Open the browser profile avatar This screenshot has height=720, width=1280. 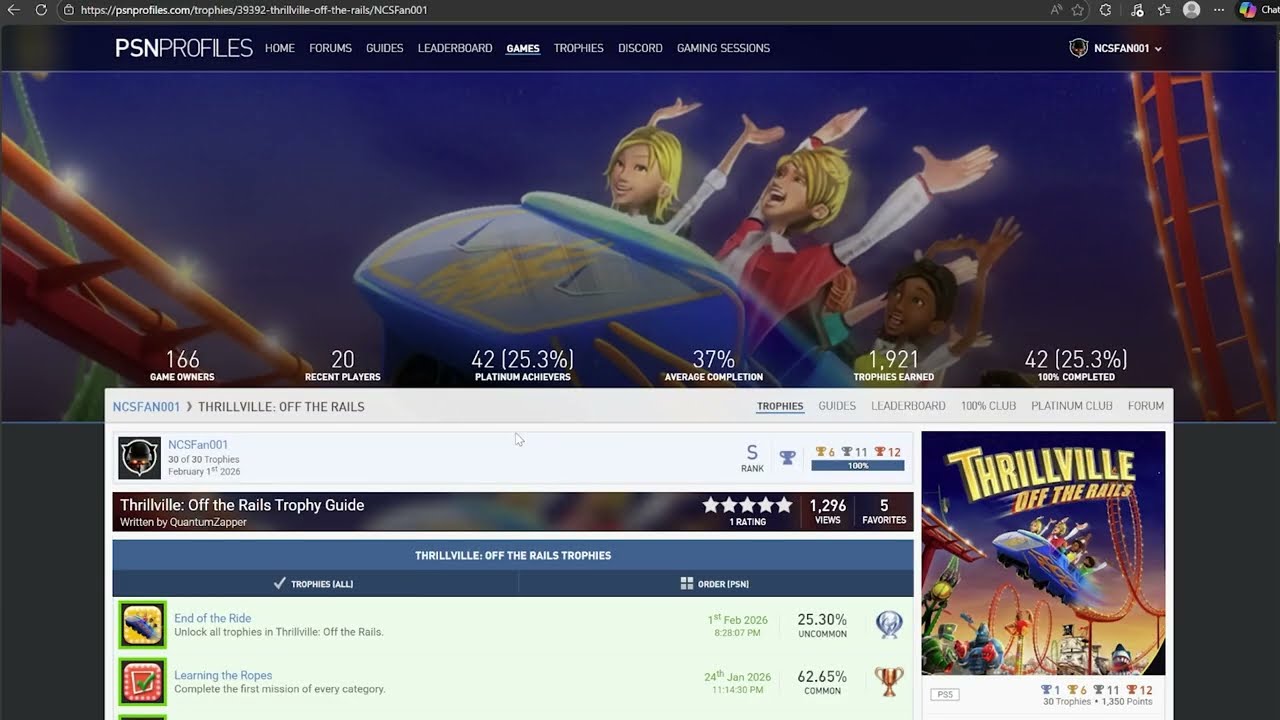pos(1191,10)
